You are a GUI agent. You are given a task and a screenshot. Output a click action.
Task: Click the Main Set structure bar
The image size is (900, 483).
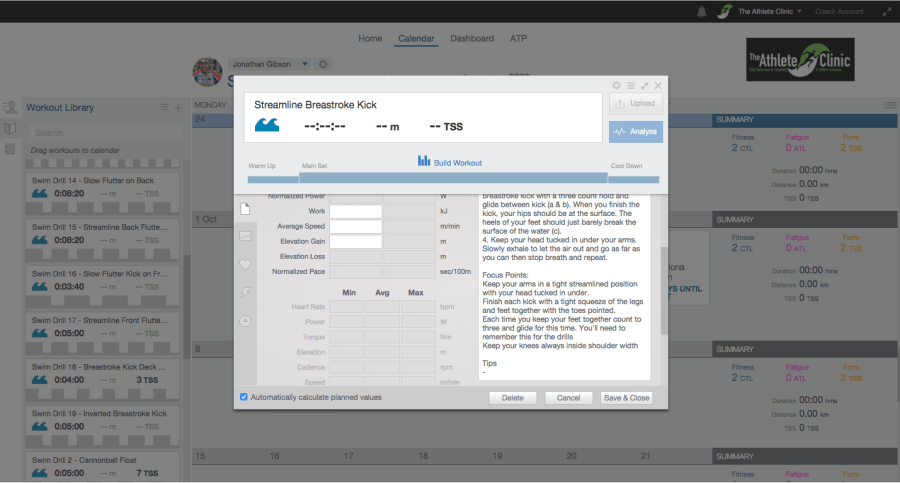(x=454, y=178)
